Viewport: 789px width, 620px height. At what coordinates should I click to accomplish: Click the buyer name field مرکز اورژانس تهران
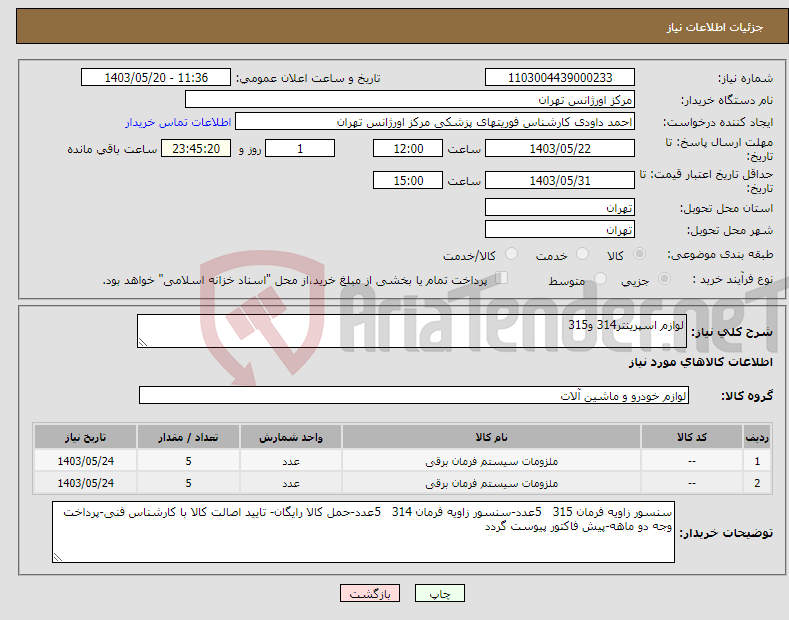[410, 100]
